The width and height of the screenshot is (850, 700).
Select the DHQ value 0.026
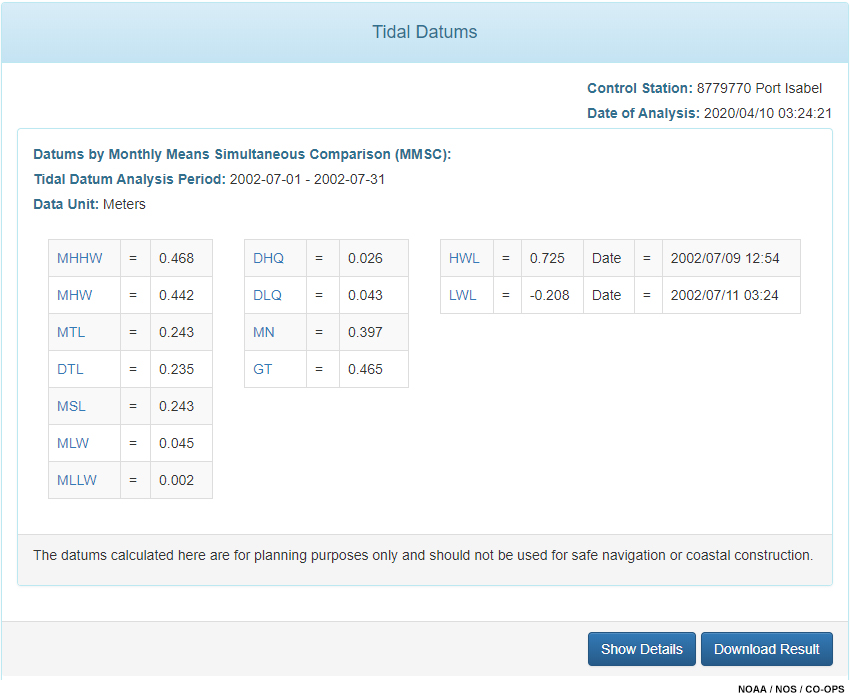click(365, 258)
